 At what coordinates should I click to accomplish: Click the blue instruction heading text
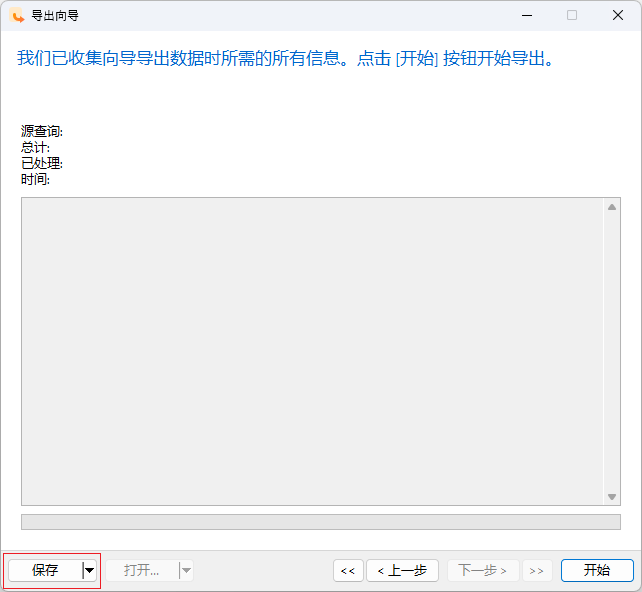click(x=286, y=58)
